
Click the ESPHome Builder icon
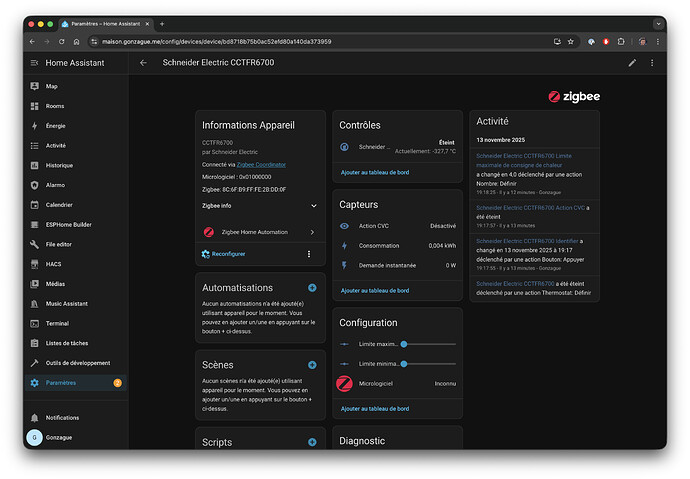(x=35, y=225)
